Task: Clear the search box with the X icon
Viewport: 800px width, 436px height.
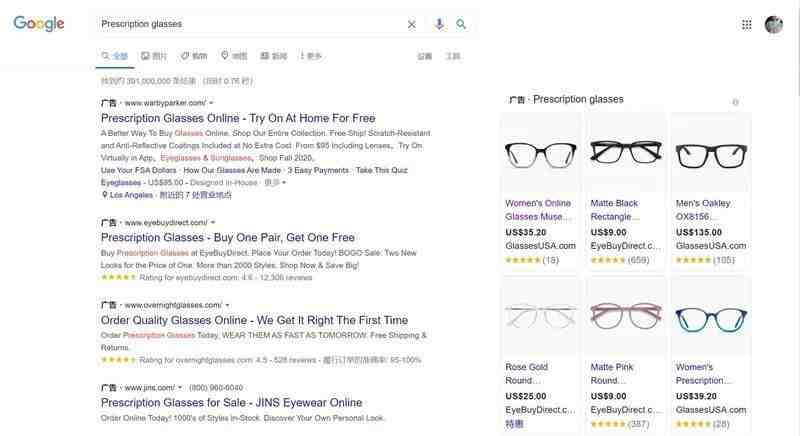Action: tap(412, 24)
